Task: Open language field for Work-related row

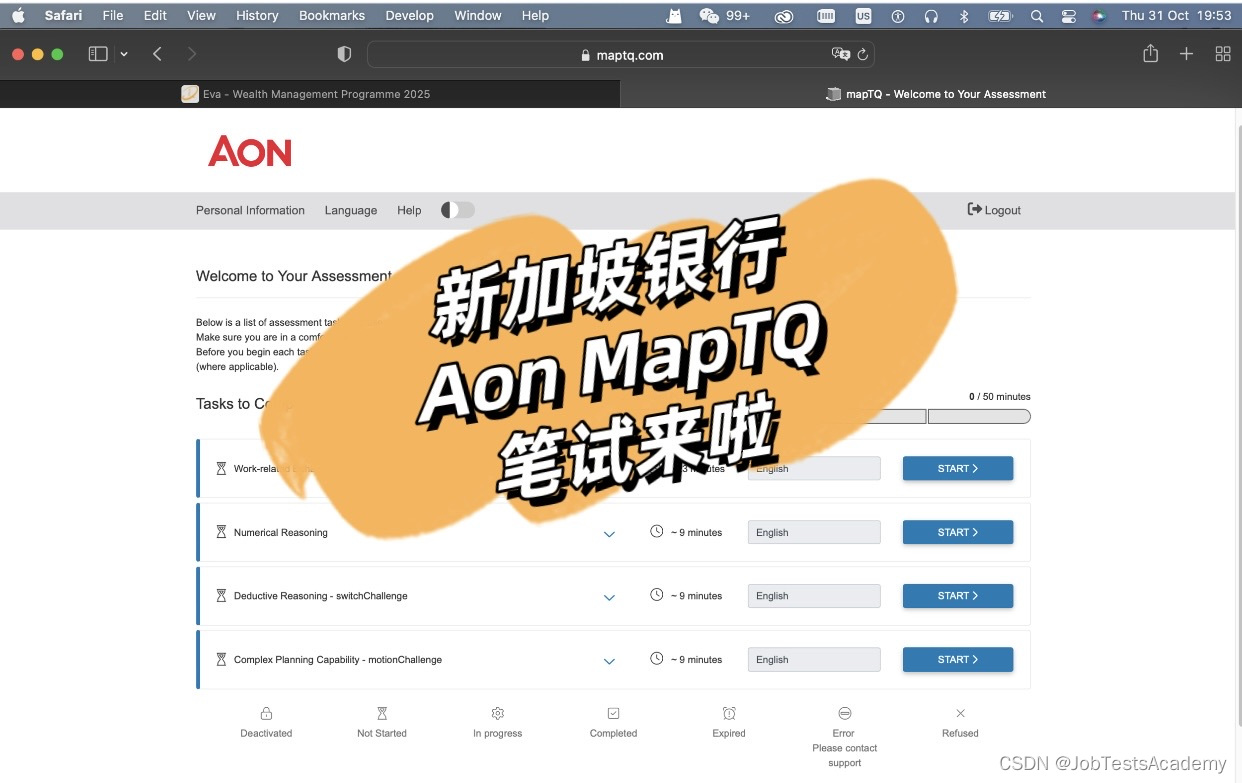Action: point(814,468)
